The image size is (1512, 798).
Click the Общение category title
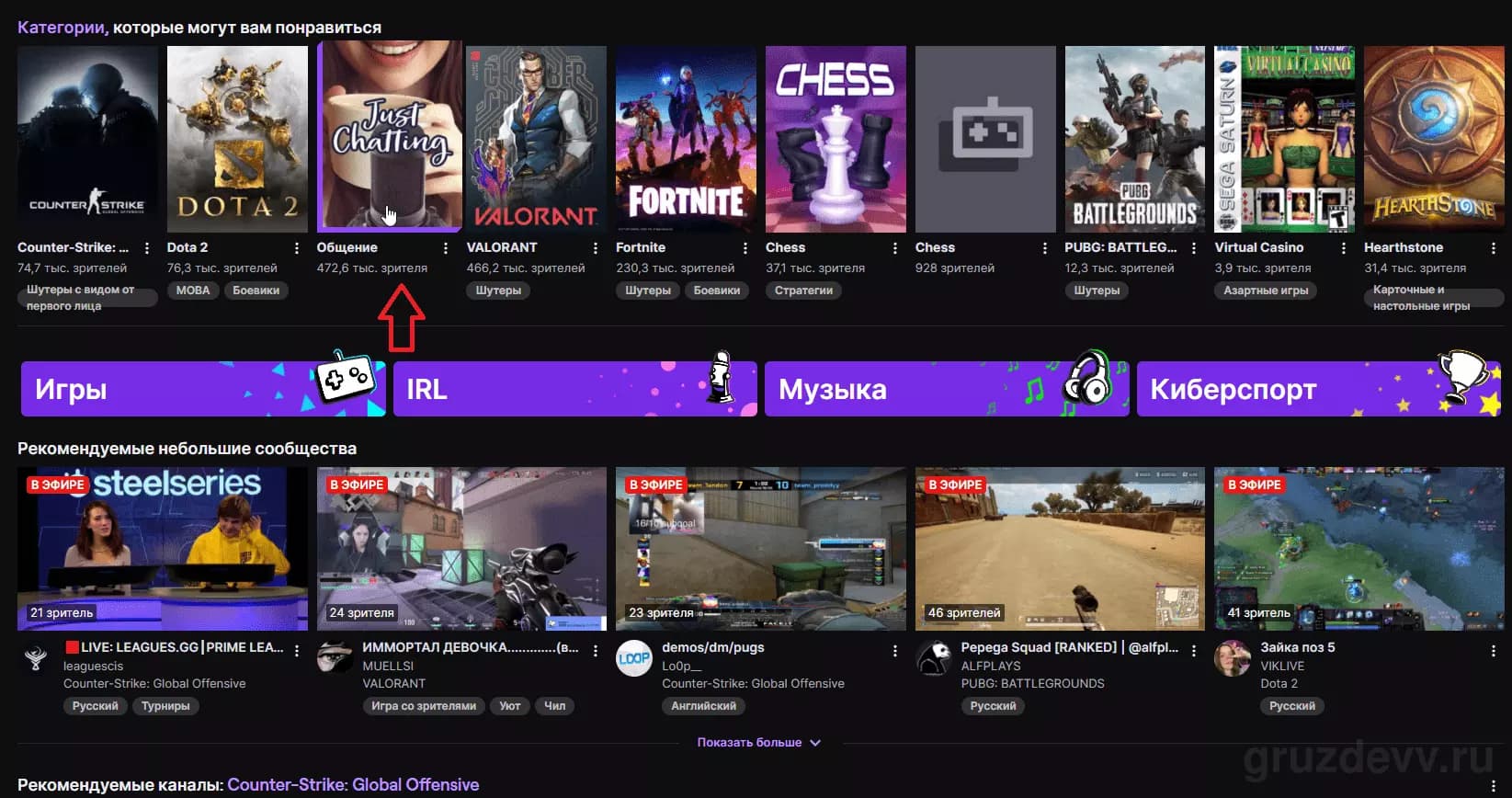(347, 247)
